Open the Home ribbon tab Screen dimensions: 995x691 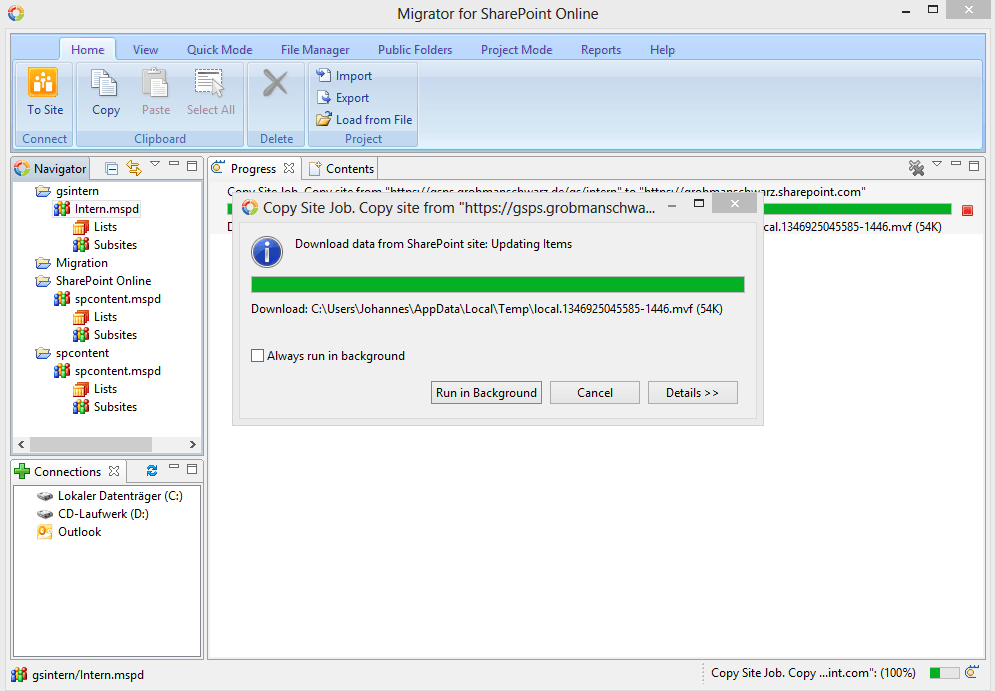coord(88,49)
